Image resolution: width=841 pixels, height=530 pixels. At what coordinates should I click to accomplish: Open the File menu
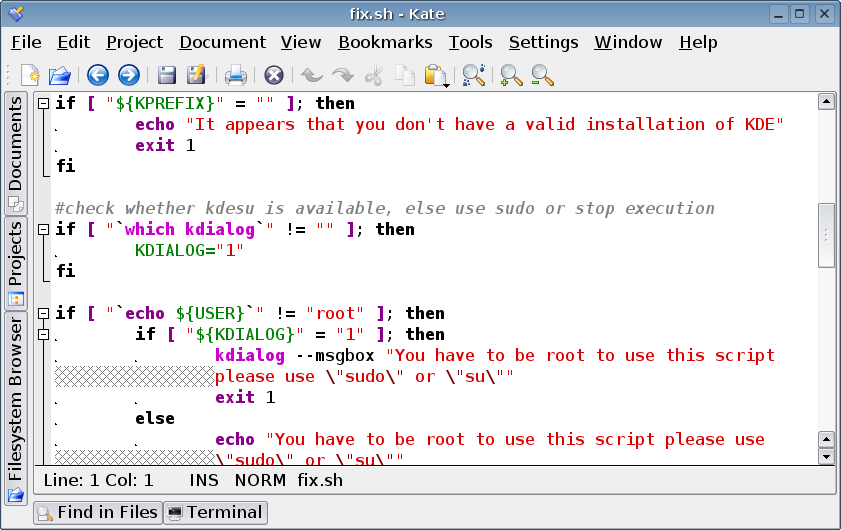tap(26, 42)
